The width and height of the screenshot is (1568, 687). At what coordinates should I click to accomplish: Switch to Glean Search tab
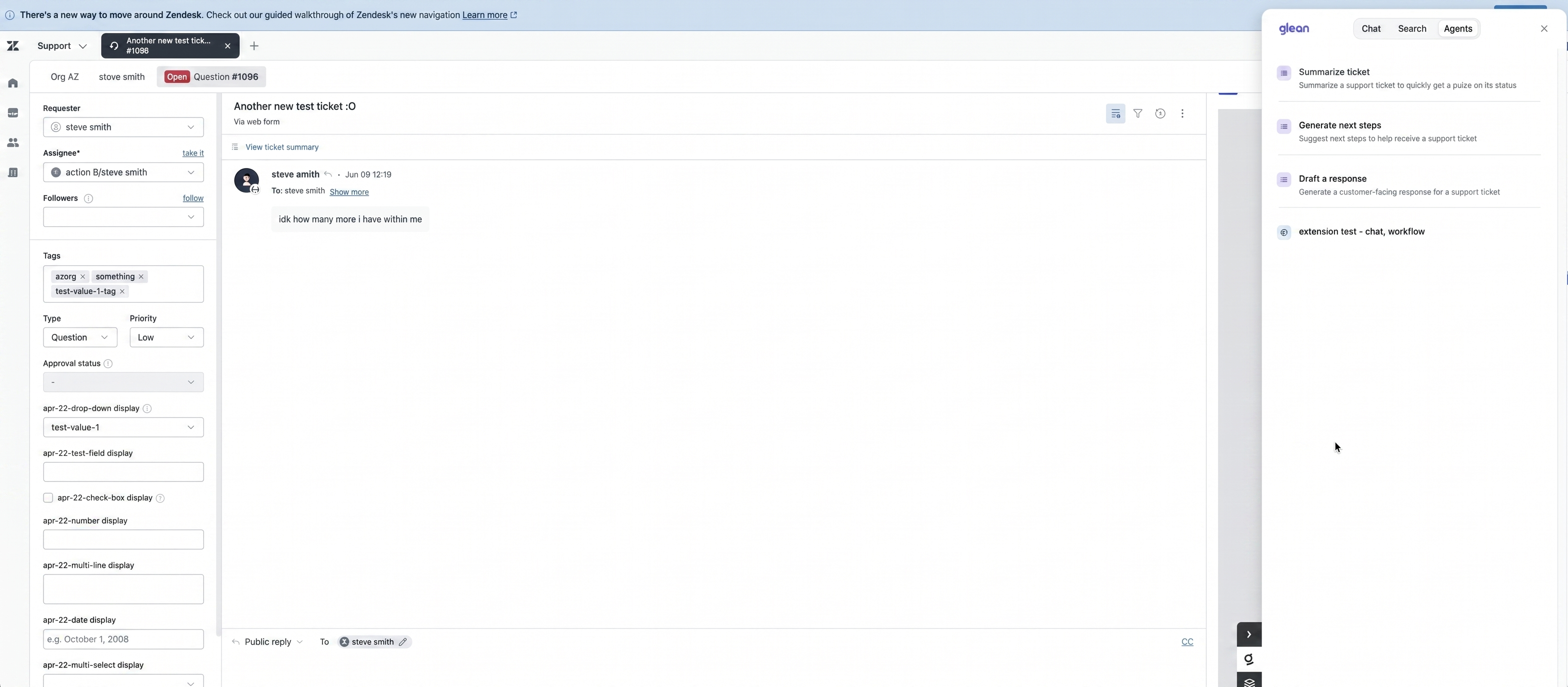pos(1411,28)
